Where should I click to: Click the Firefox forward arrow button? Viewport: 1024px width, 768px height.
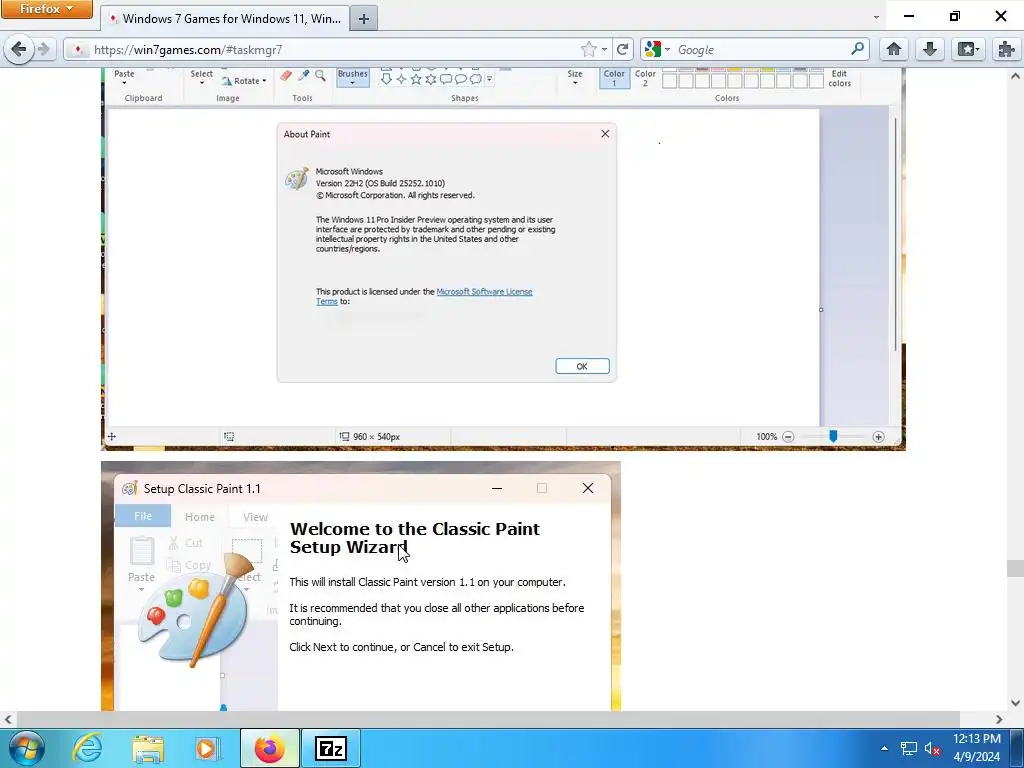(44, 49)
